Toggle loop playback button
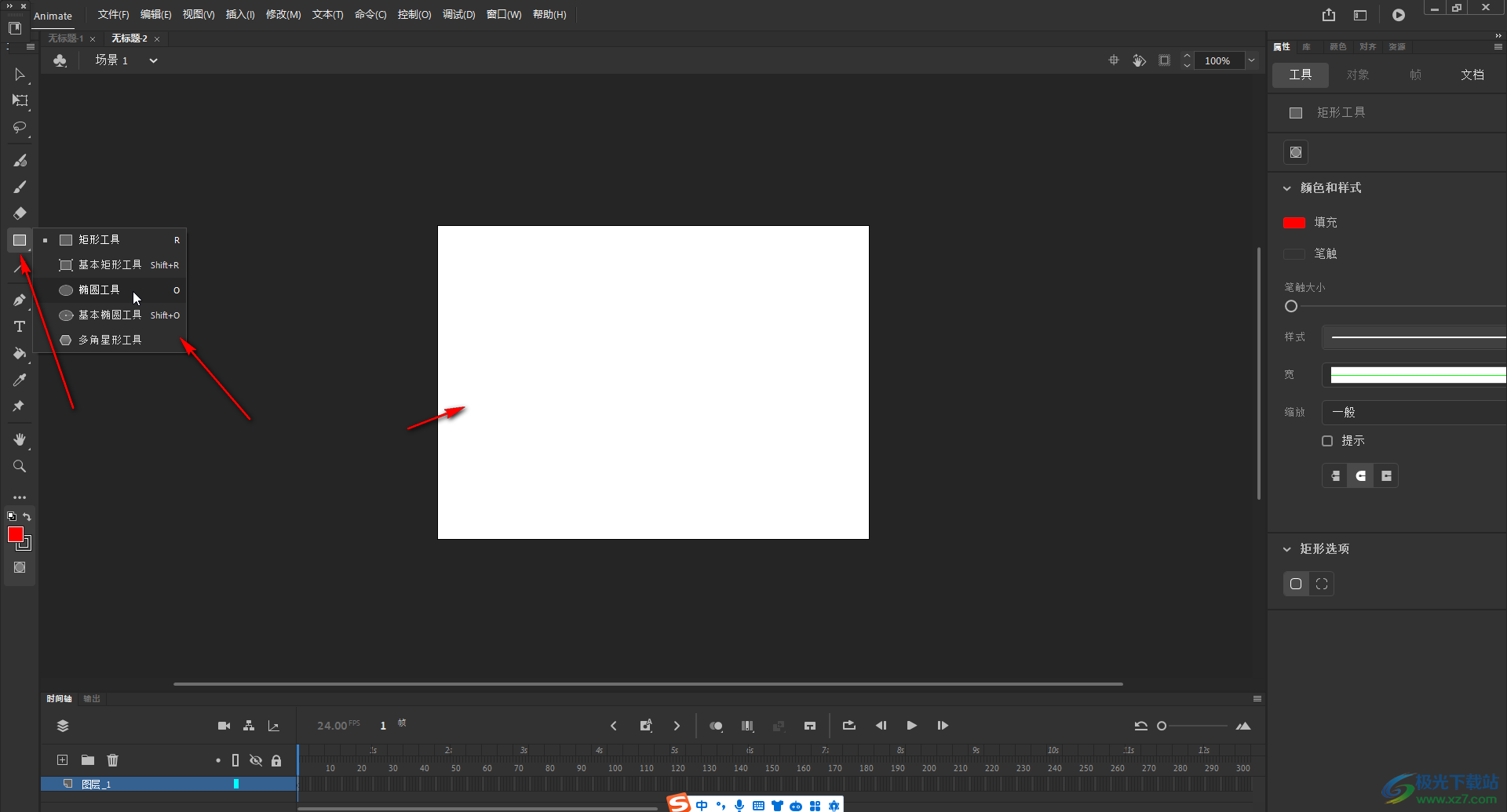The width and height of the screenshot is (1507, 812). (849, 726)
